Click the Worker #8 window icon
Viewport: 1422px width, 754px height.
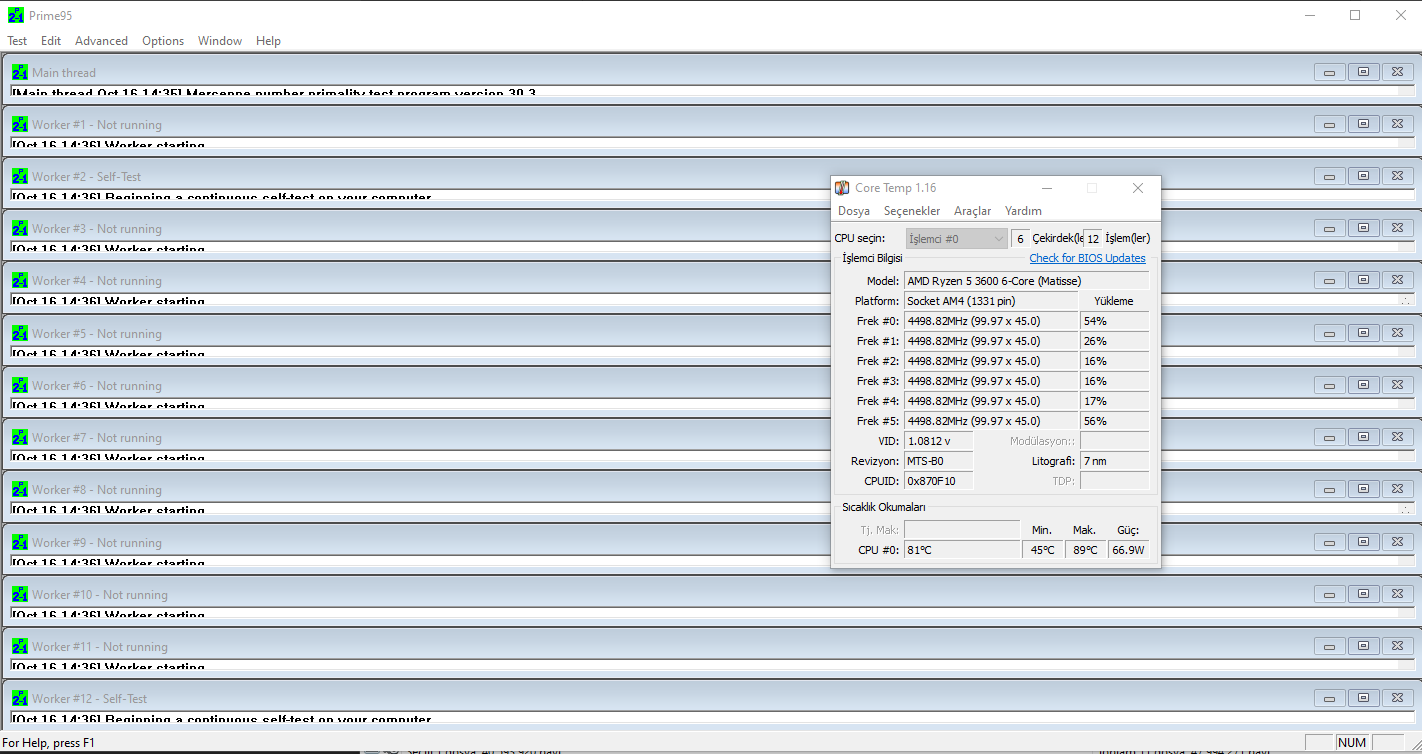[x=20, y=489]
